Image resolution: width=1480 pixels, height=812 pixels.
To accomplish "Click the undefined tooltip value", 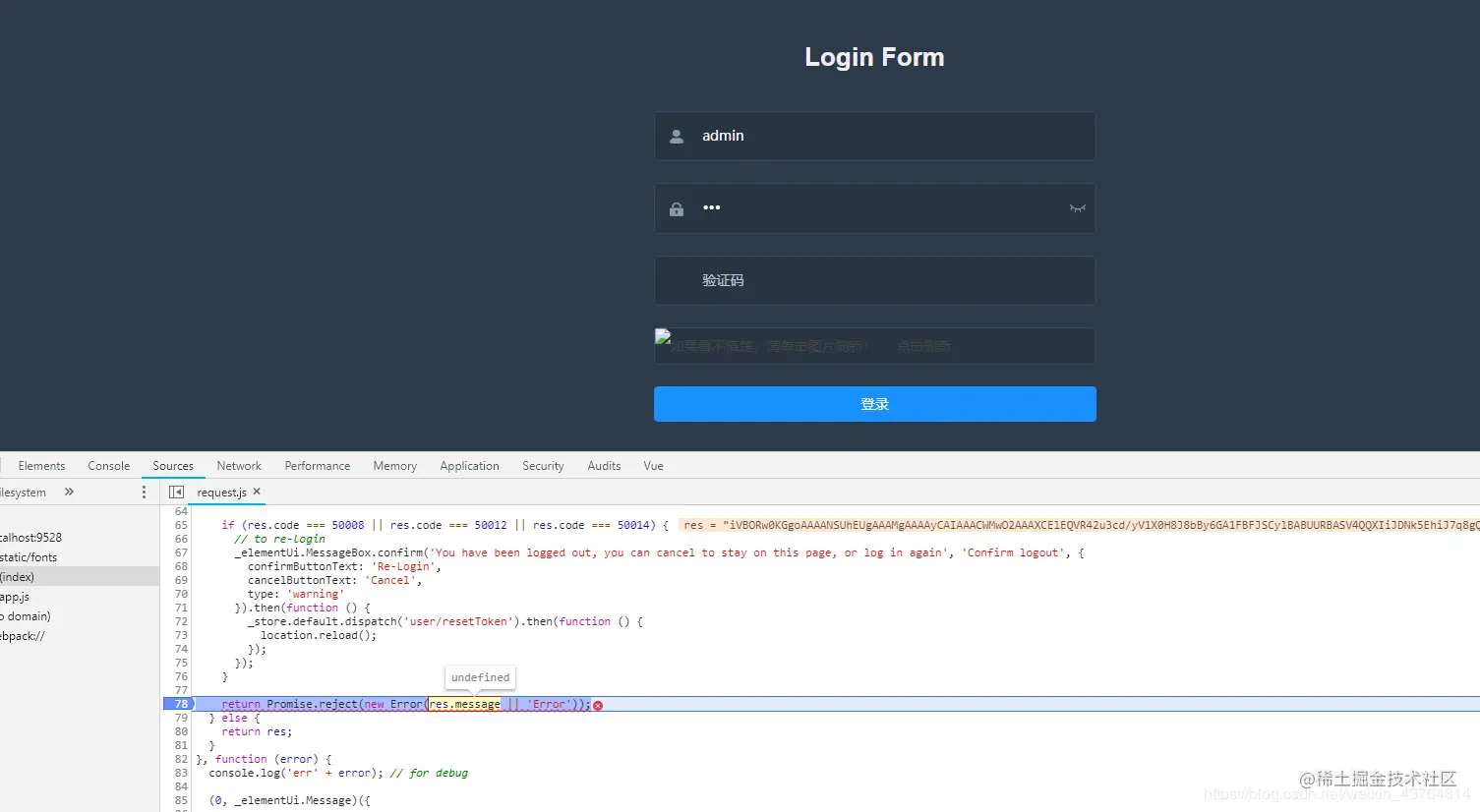I will click(480, 677).
